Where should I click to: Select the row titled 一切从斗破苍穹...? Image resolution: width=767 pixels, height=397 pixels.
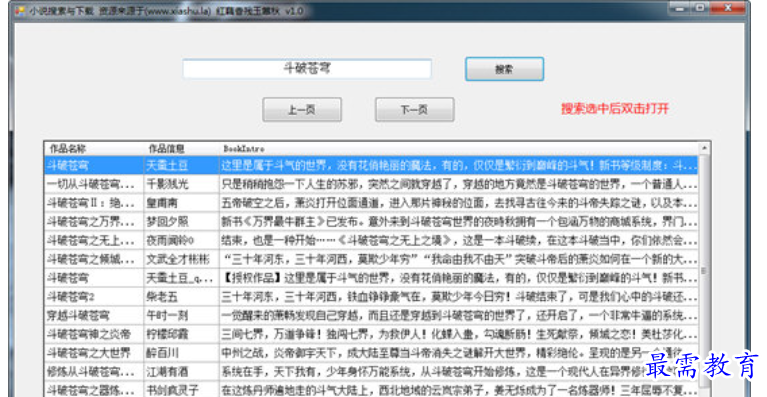[371, 184]
